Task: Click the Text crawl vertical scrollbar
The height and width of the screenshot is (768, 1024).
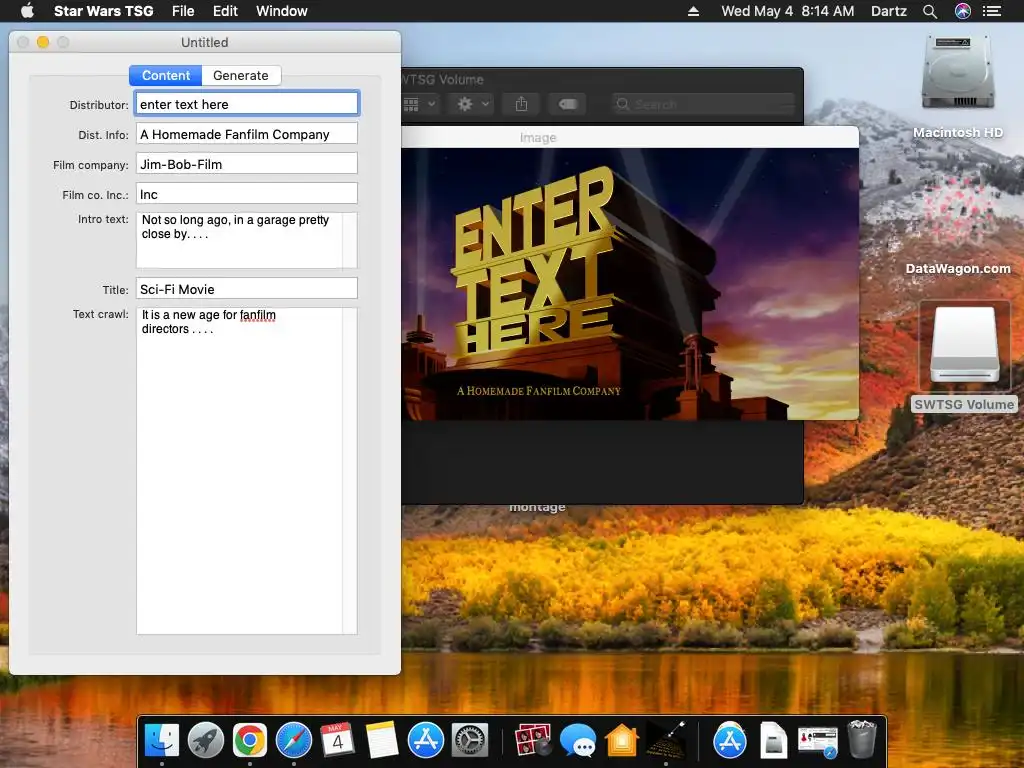Action: click(x=350, y=471)
